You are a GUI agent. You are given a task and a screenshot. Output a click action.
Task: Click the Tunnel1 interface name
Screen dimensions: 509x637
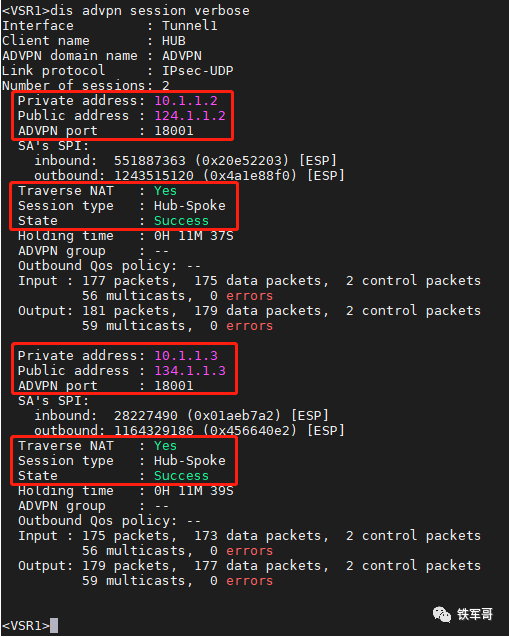pyautogui.click(x=190, y=26)
